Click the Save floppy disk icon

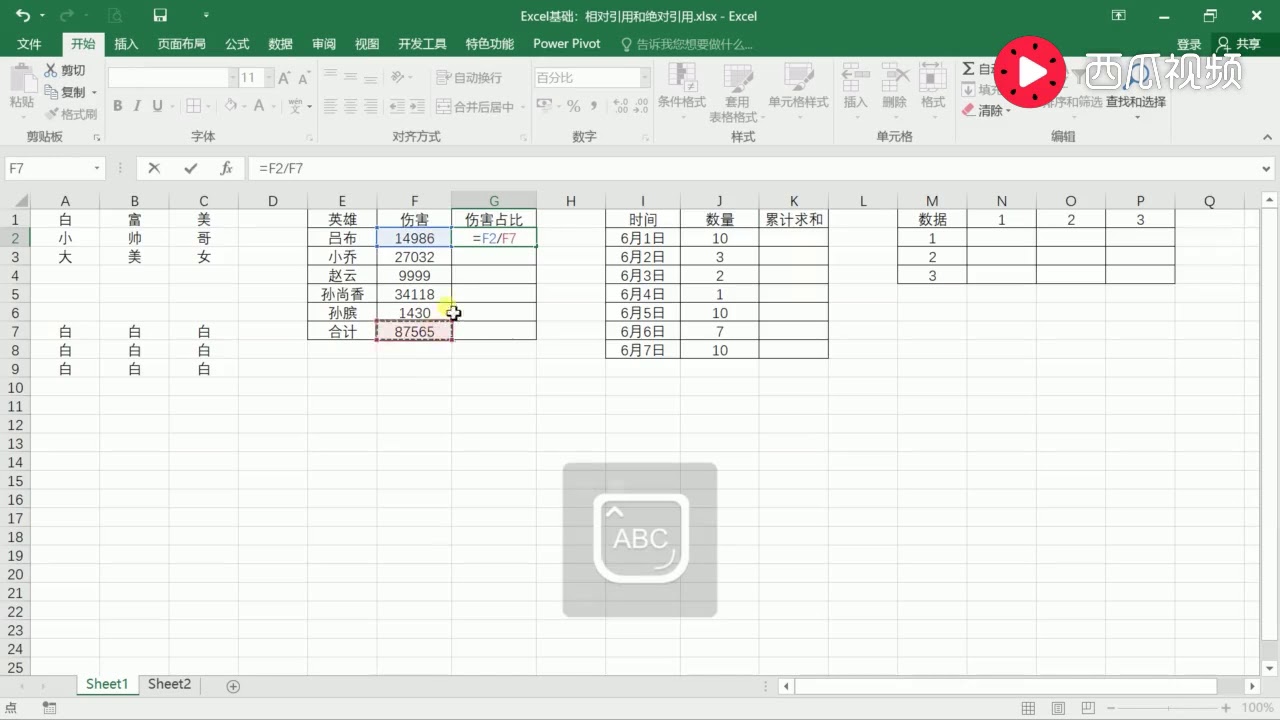(160, 16)
